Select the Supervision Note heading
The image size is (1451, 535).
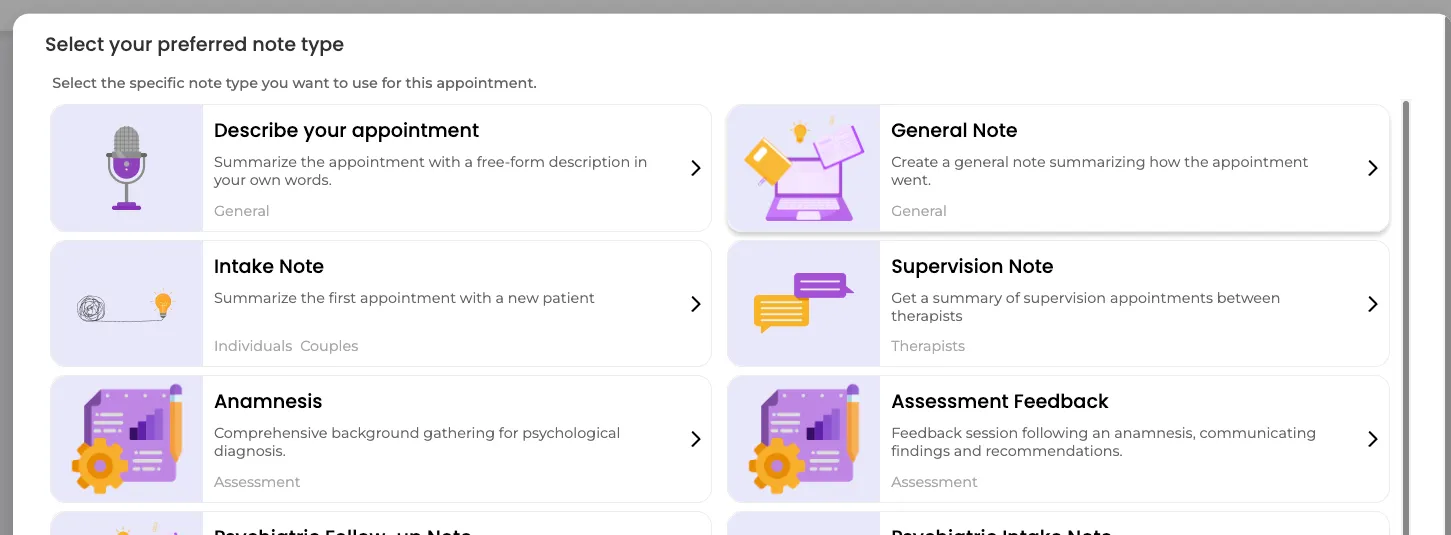972,266
